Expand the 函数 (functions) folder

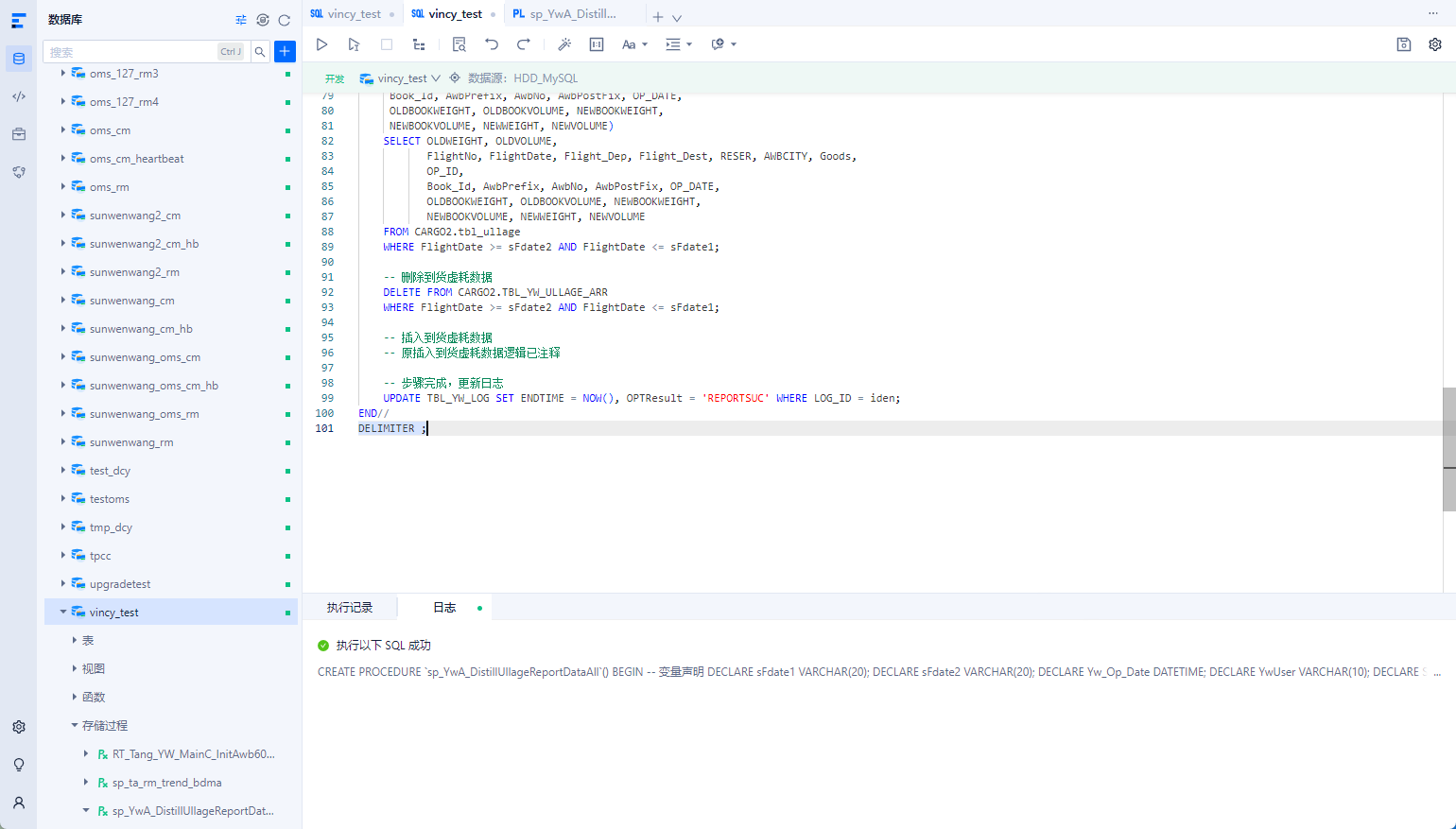[x=75, y=697]
